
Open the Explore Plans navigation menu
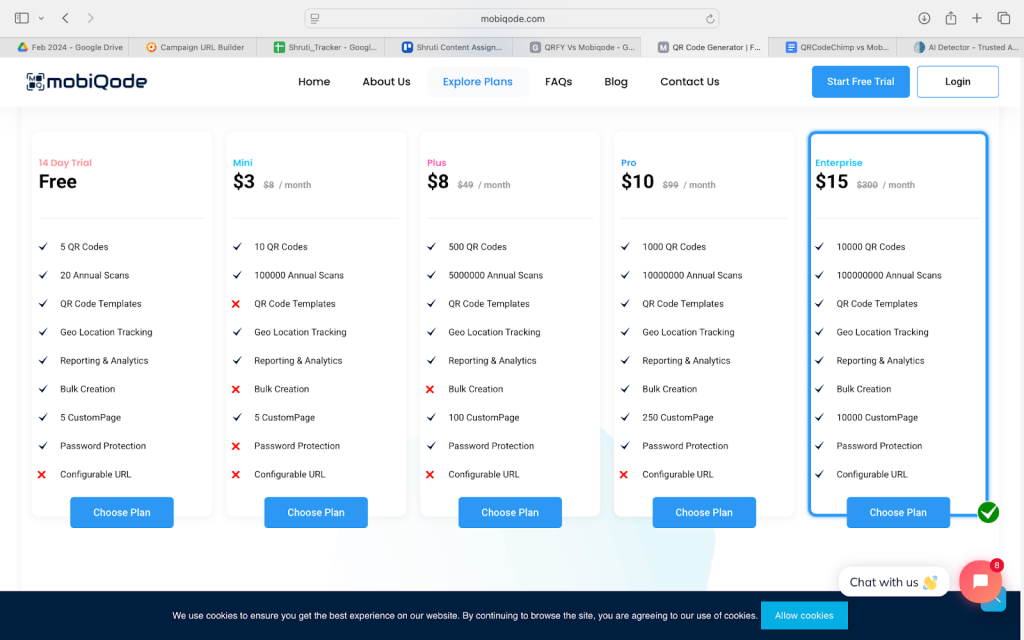point(477,82)
